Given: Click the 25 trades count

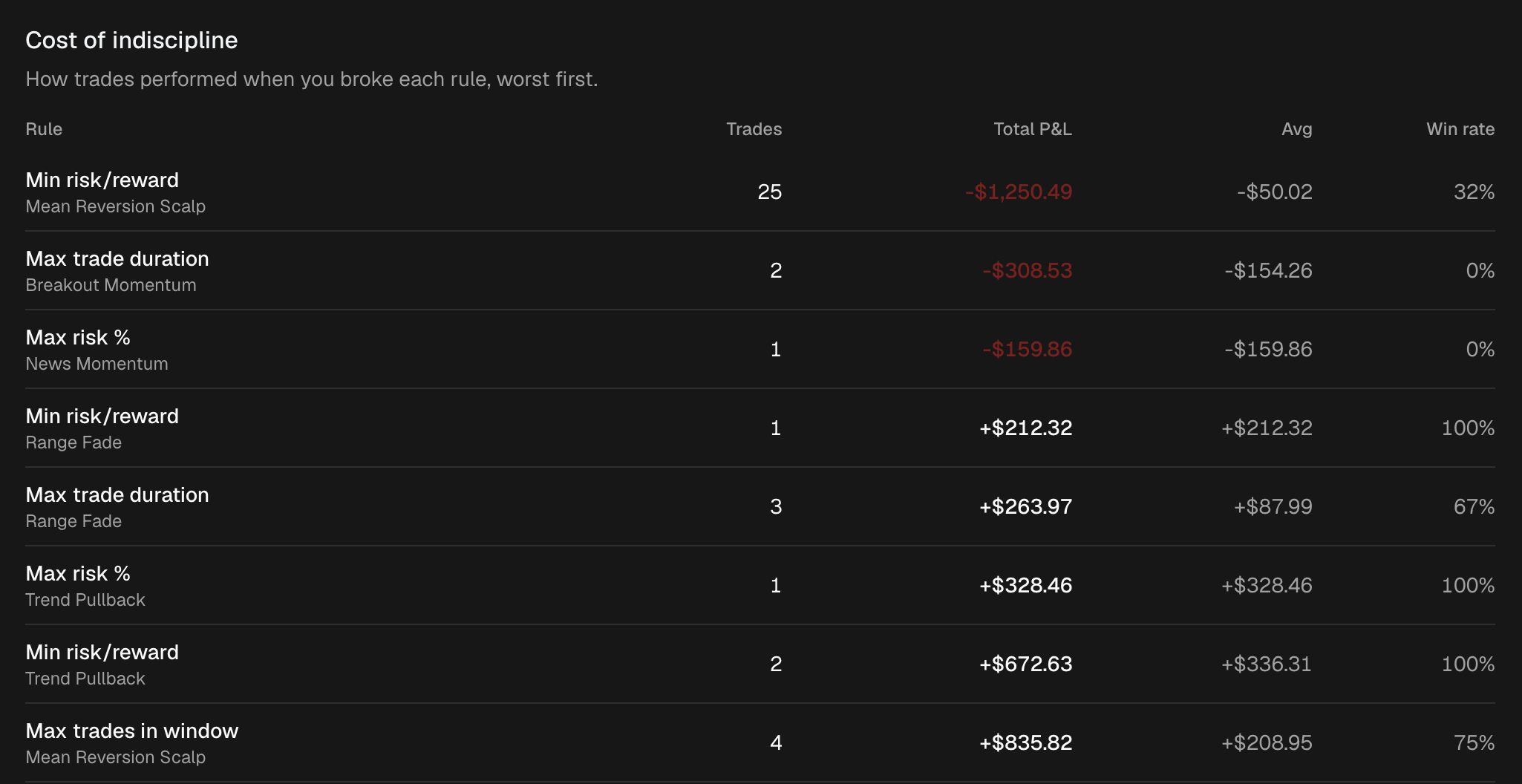Looking at the screenshot, I should tap(770, 192).
